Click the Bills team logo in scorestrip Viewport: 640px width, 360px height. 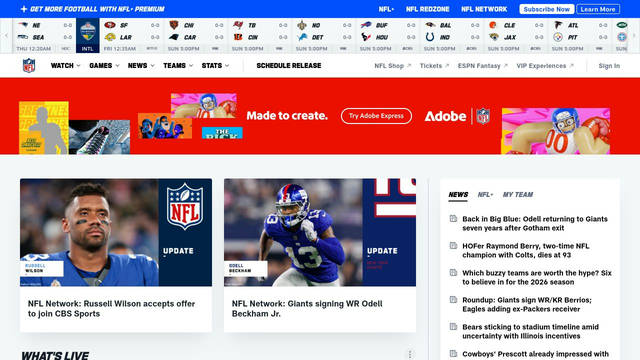tap(366, 25)
